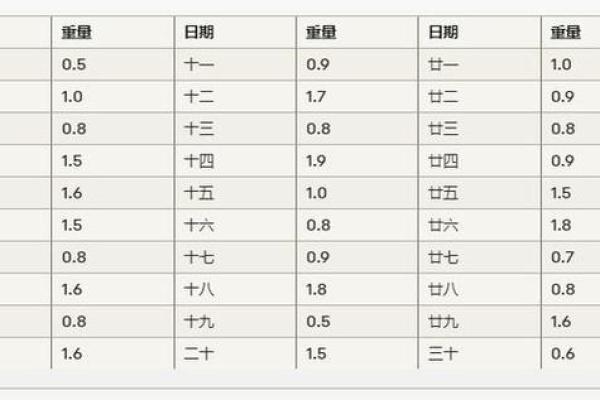Screen dimensions: 600x400
Task: Select the 日期 header above 廿一
Action: pyautogui.click(x=443, y=33)
